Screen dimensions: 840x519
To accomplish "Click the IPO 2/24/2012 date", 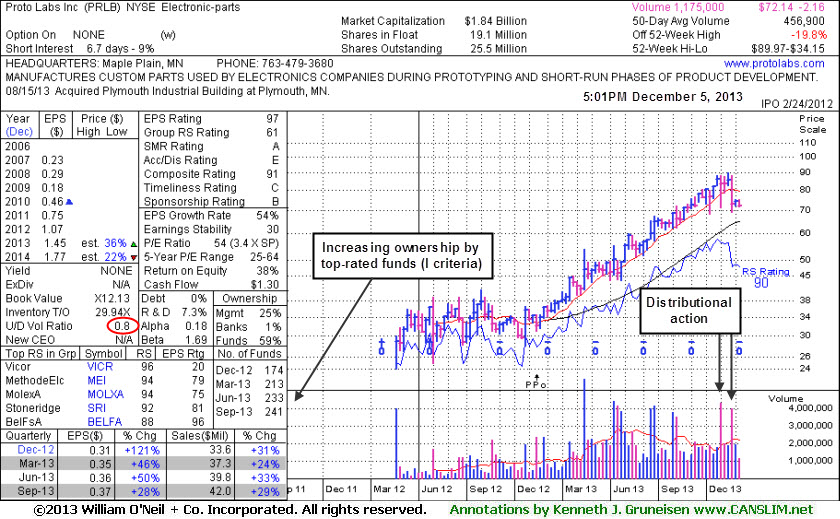I will point(797,104).
